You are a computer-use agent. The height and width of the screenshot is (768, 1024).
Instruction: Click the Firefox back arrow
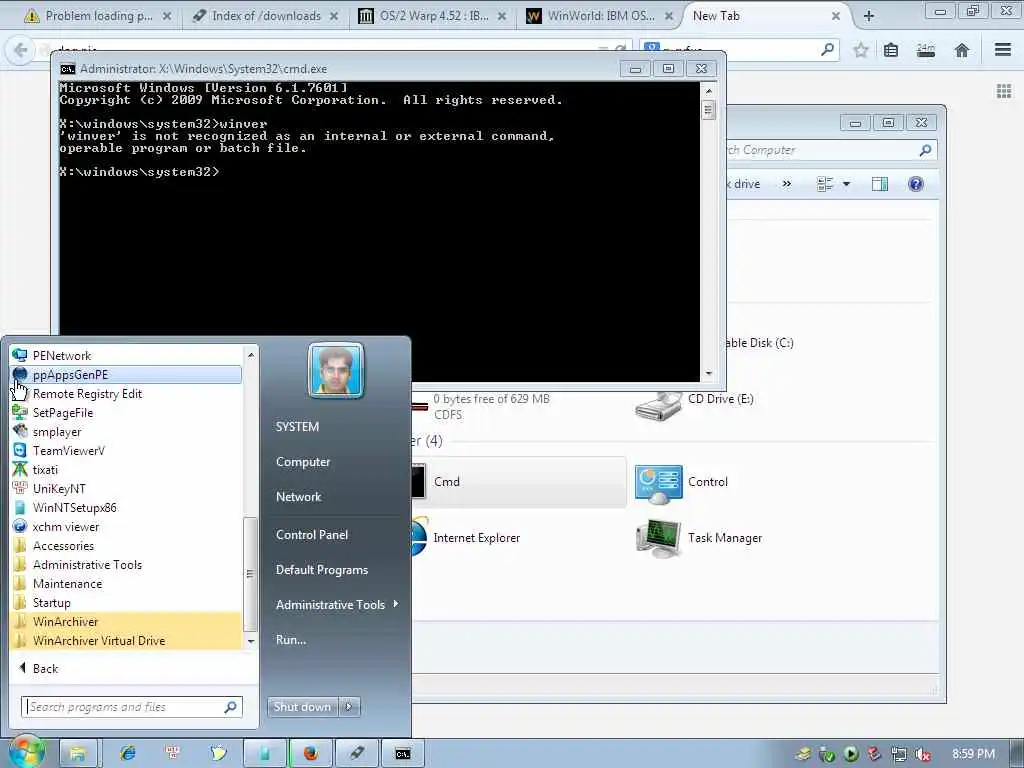click(x=20, y=50)
